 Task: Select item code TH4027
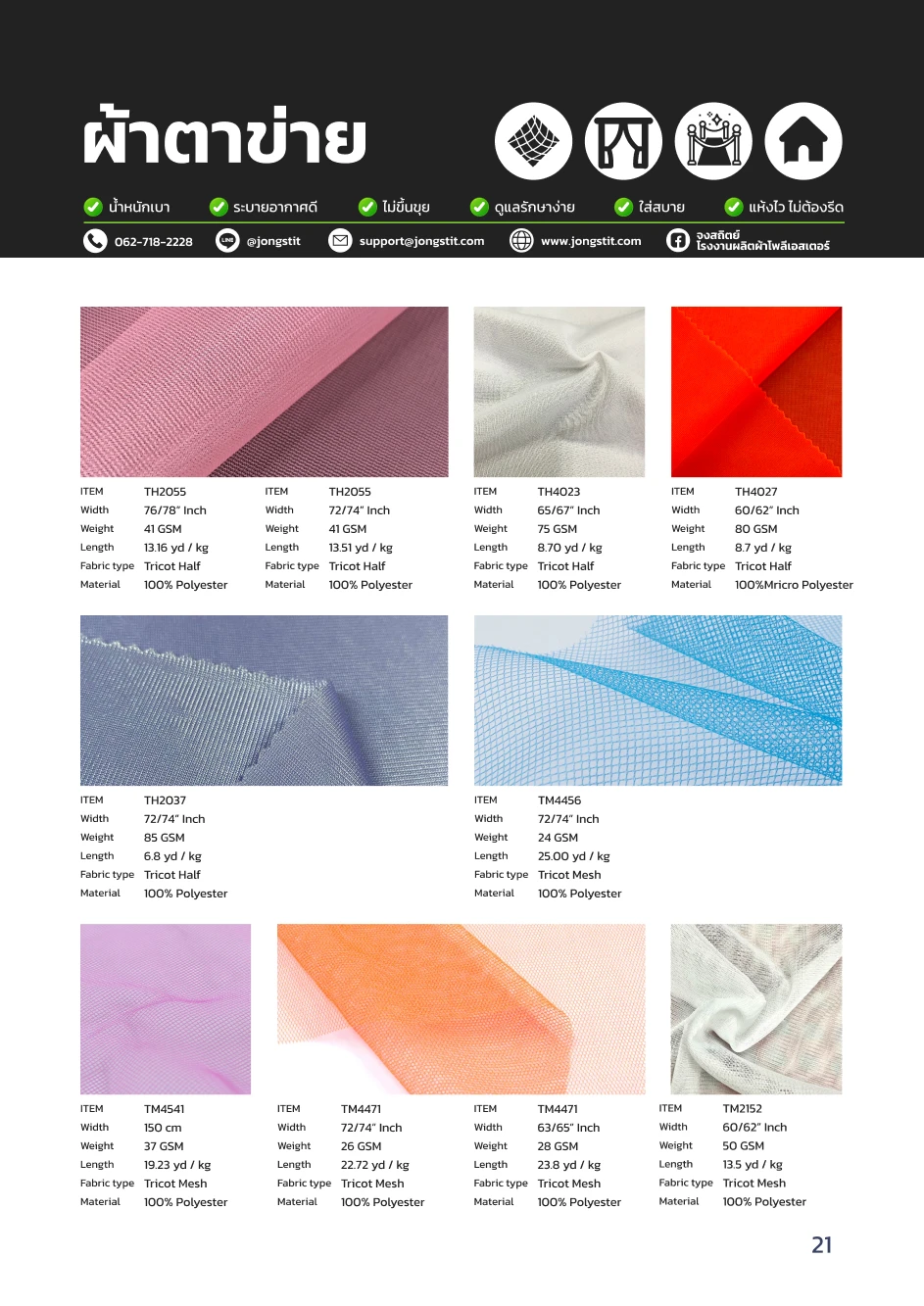point(756,492)
